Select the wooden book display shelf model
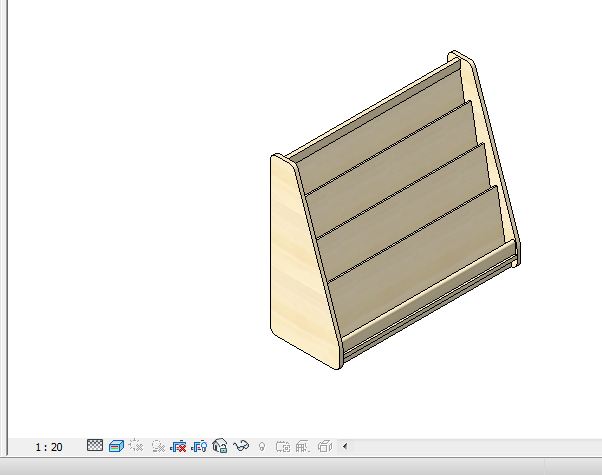The image size is (602, 475). tap(395, 210)
